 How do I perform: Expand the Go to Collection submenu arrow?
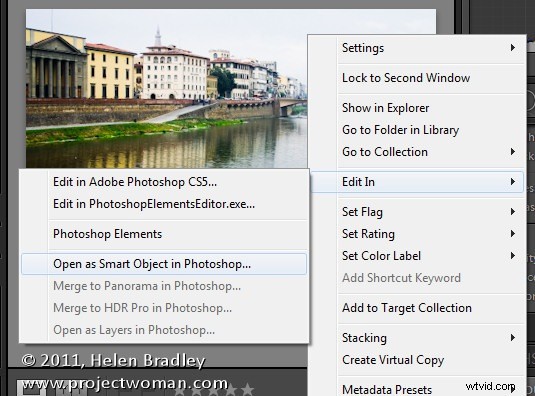512,152
